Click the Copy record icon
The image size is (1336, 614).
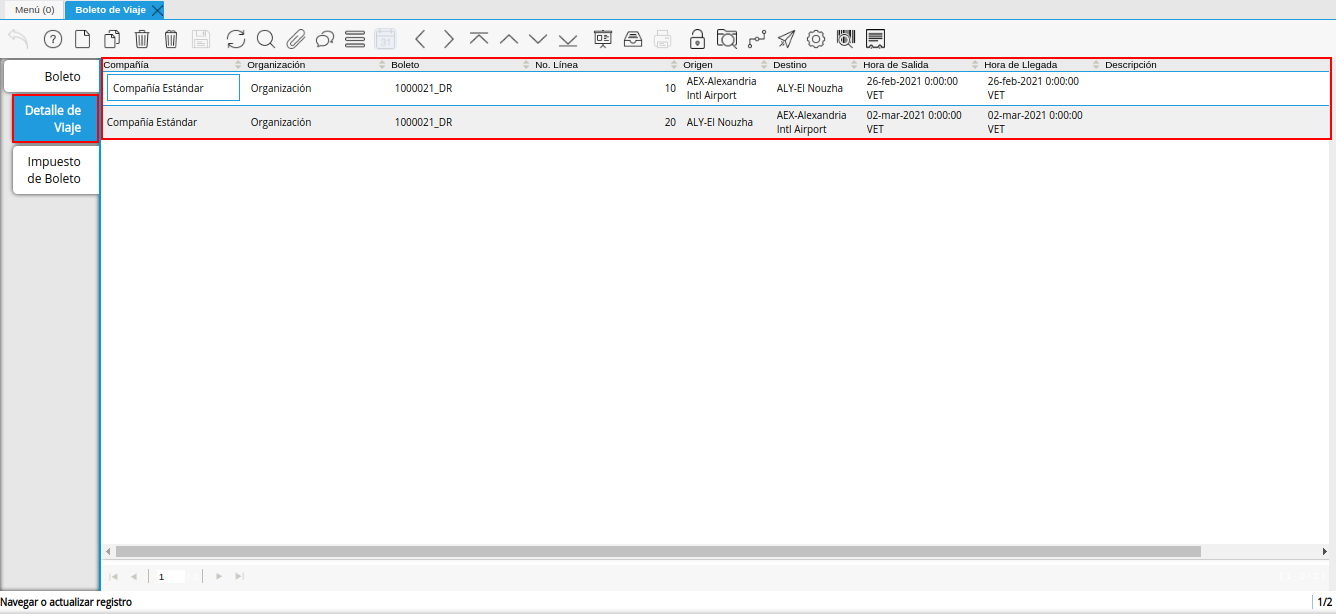[112, 39]
